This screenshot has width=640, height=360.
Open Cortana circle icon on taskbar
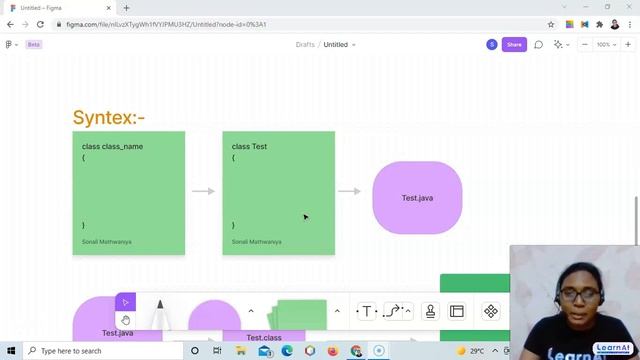tap(195, 351)
